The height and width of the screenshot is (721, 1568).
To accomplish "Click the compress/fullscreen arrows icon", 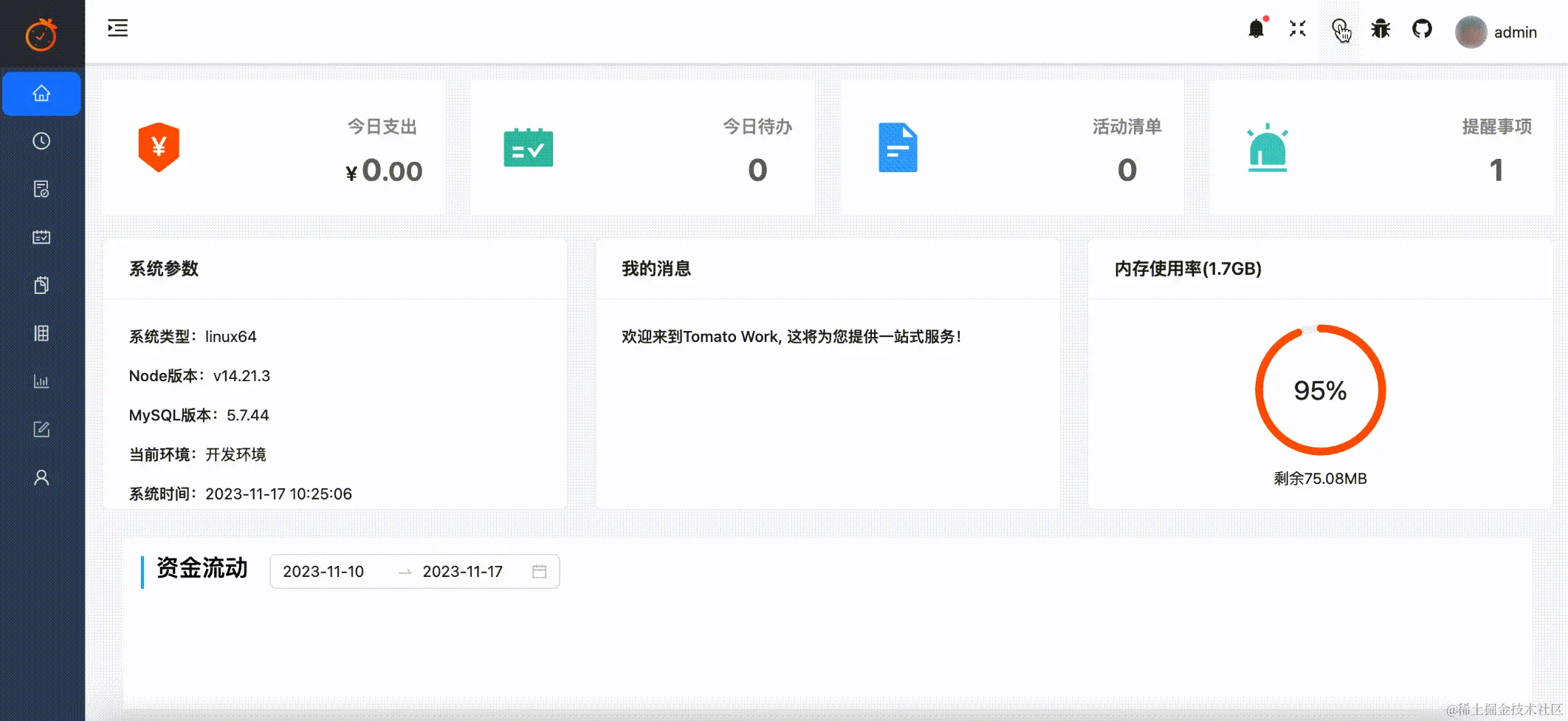I will coord(1297,29).
